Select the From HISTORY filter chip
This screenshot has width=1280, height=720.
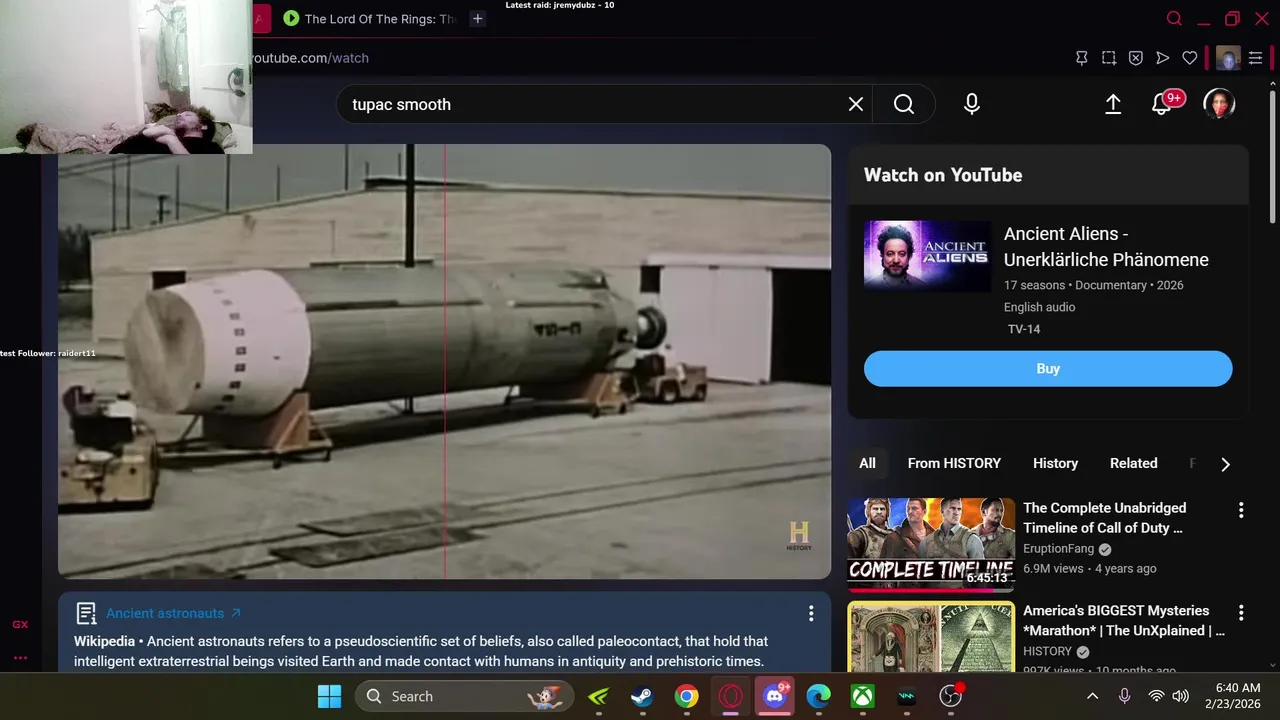click(954, 463)
